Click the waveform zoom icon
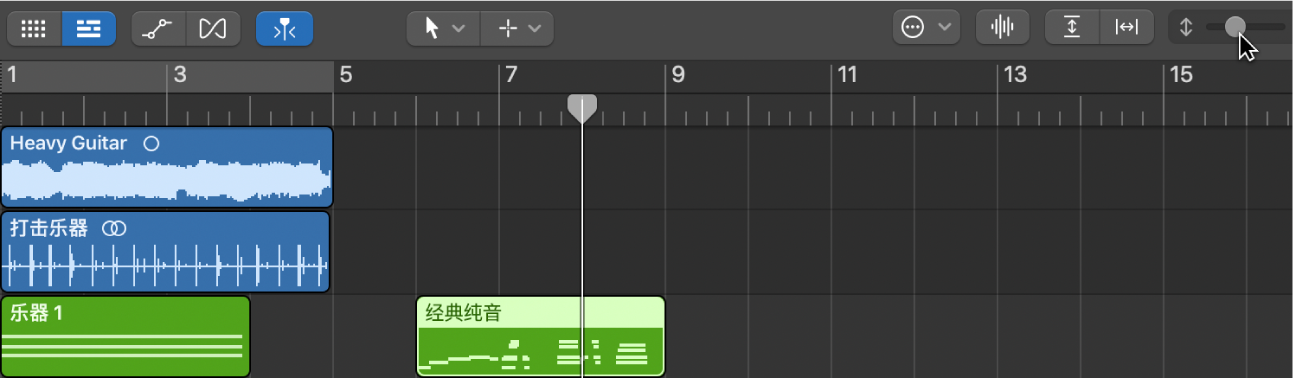This screenshot has height=378, width=1293. pyautogui.click(x=1002, y=28)
